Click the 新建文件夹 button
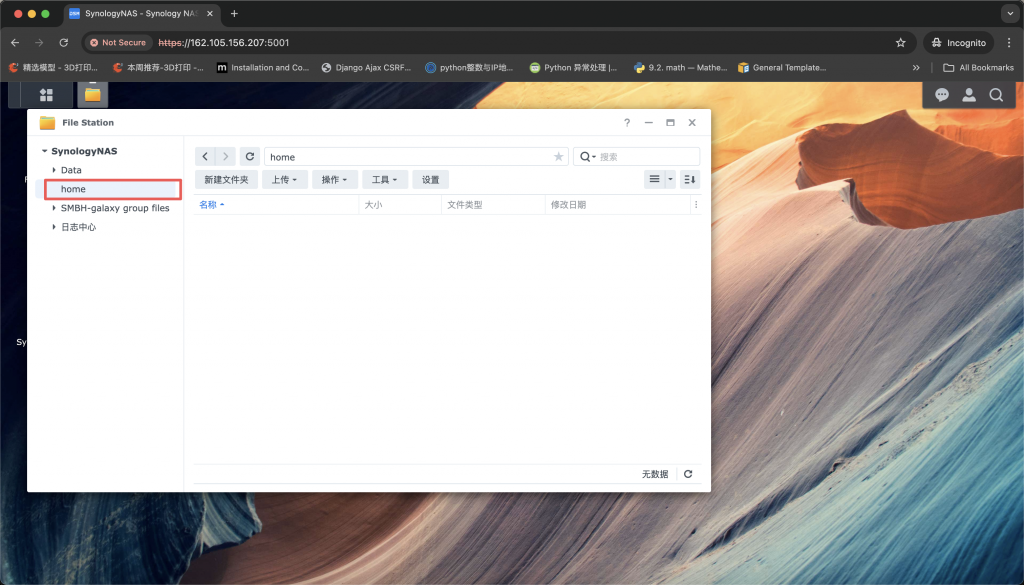 (x=226, y=180)
